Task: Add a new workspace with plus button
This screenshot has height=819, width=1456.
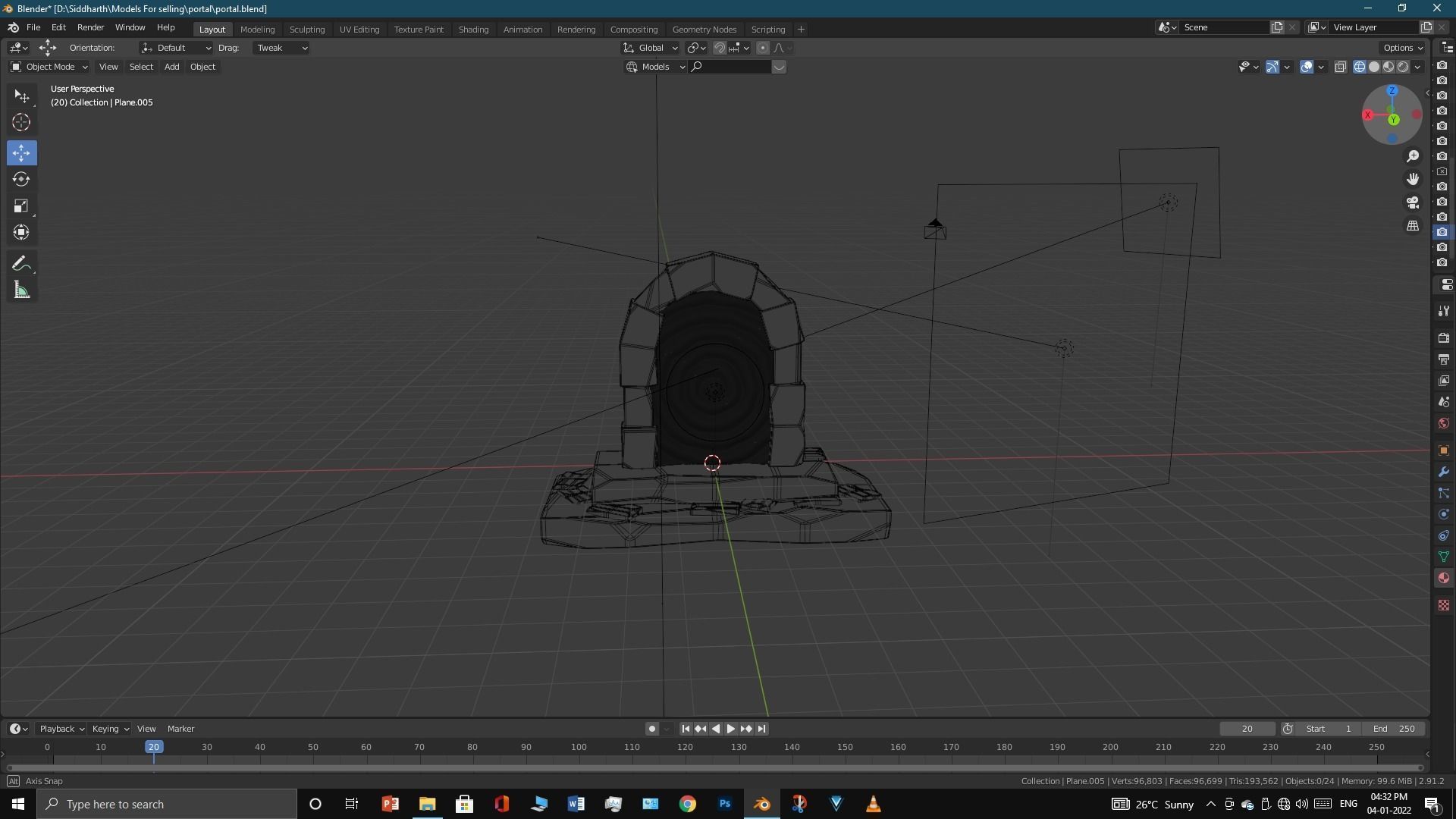Action: (801, 30)
